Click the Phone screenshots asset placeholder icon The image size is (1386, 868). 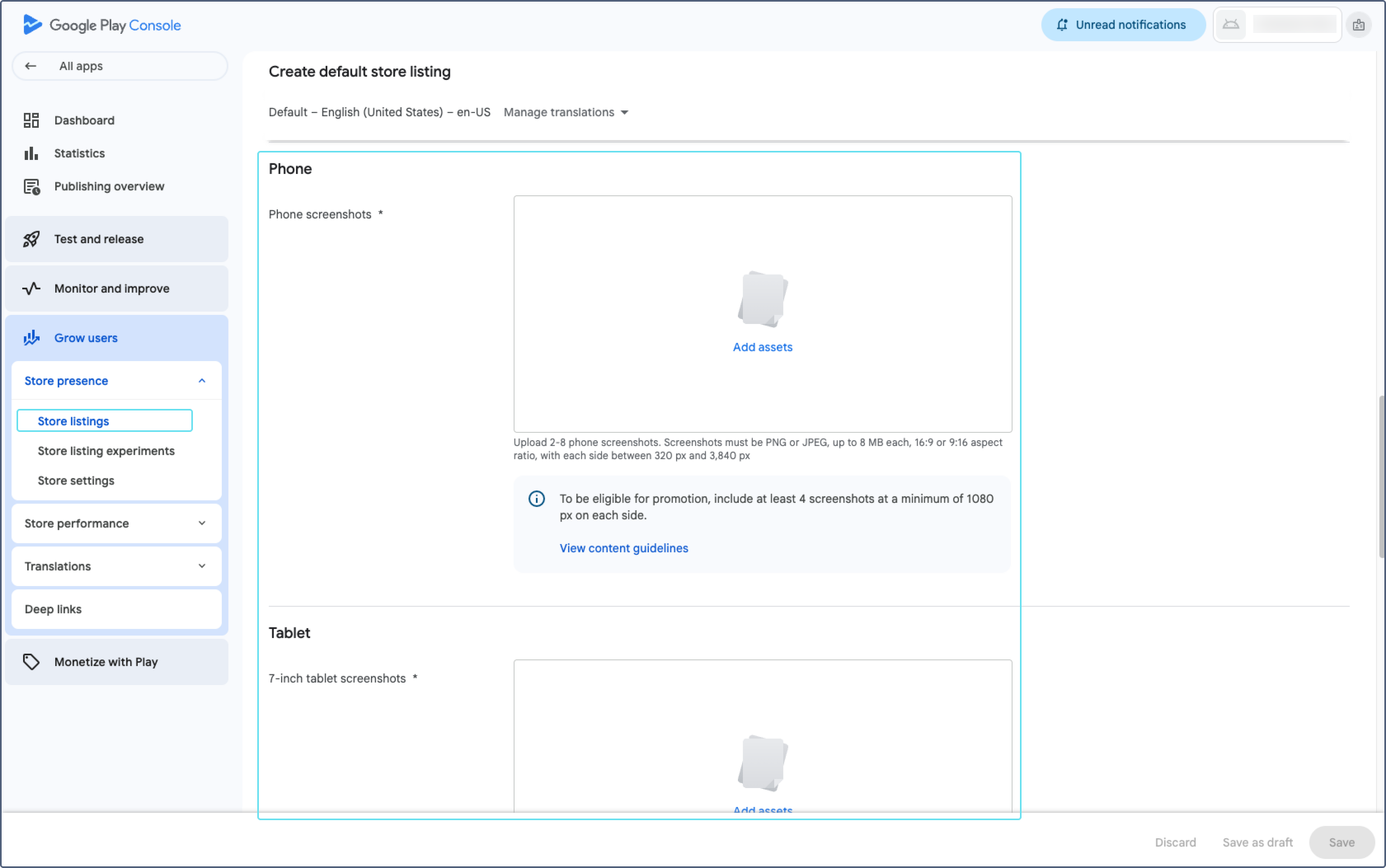click(763, 298)
